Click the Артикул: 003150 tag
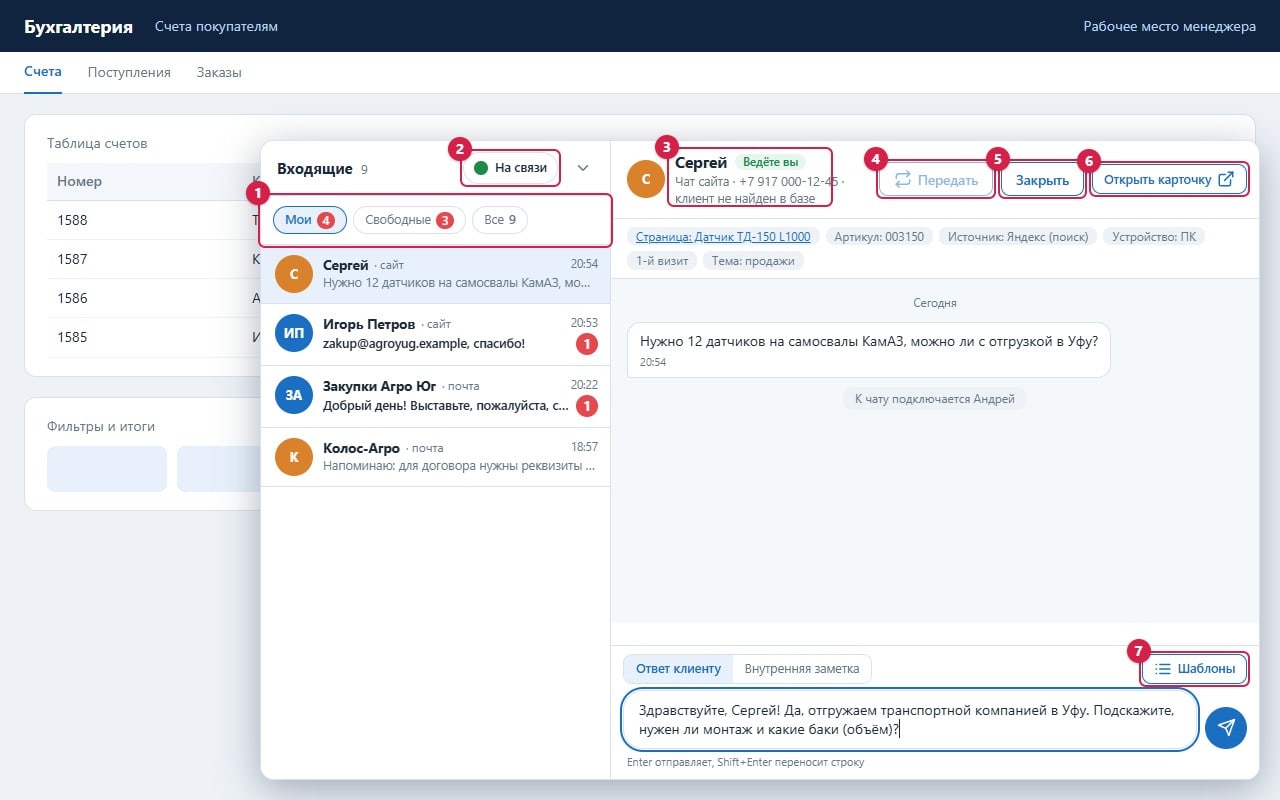Screen dimensions: 1280x800 tap(880, 236)
